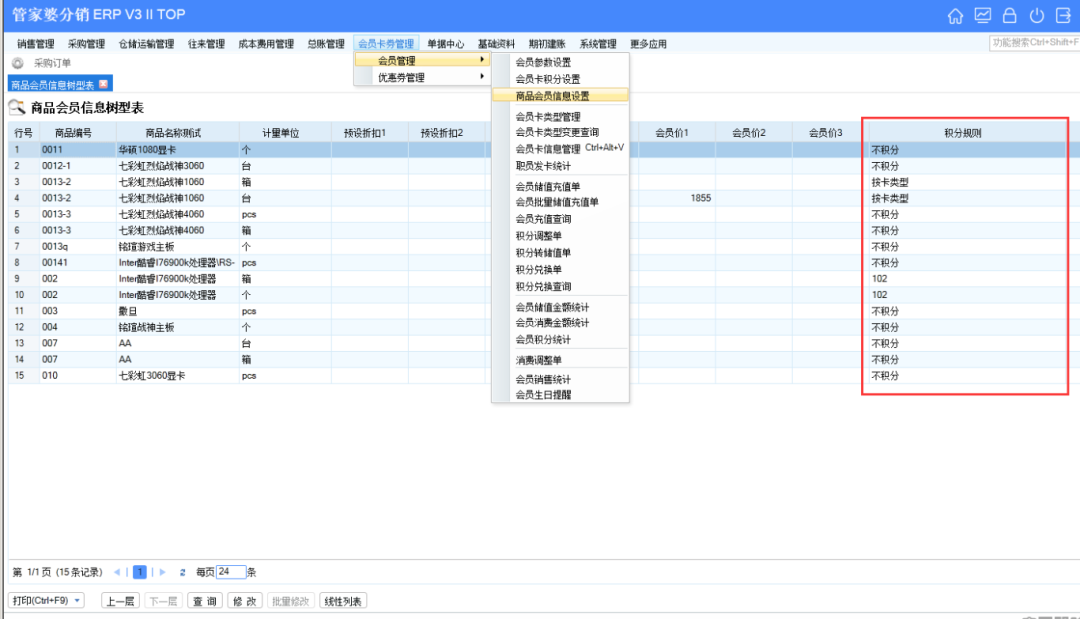Click the round icon beside 采购订单
The height and width of the screenshot is (619, 1080).
coord(17,63)
